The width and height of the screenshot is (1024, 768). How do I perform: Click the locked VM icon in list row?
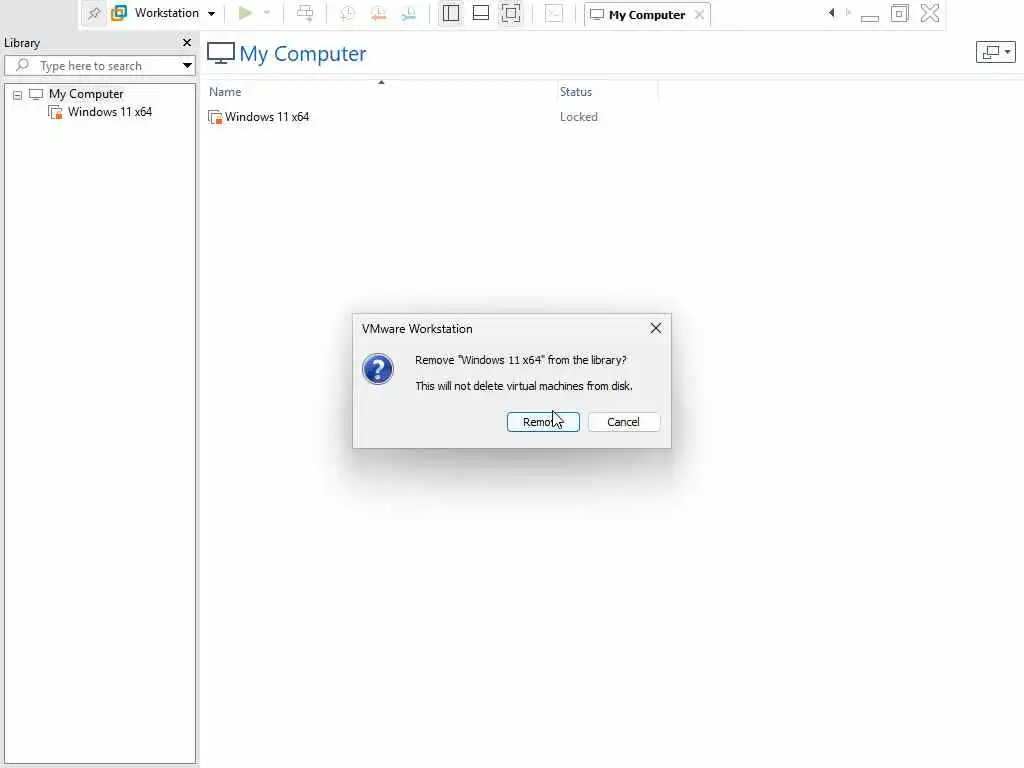point(215,117)
